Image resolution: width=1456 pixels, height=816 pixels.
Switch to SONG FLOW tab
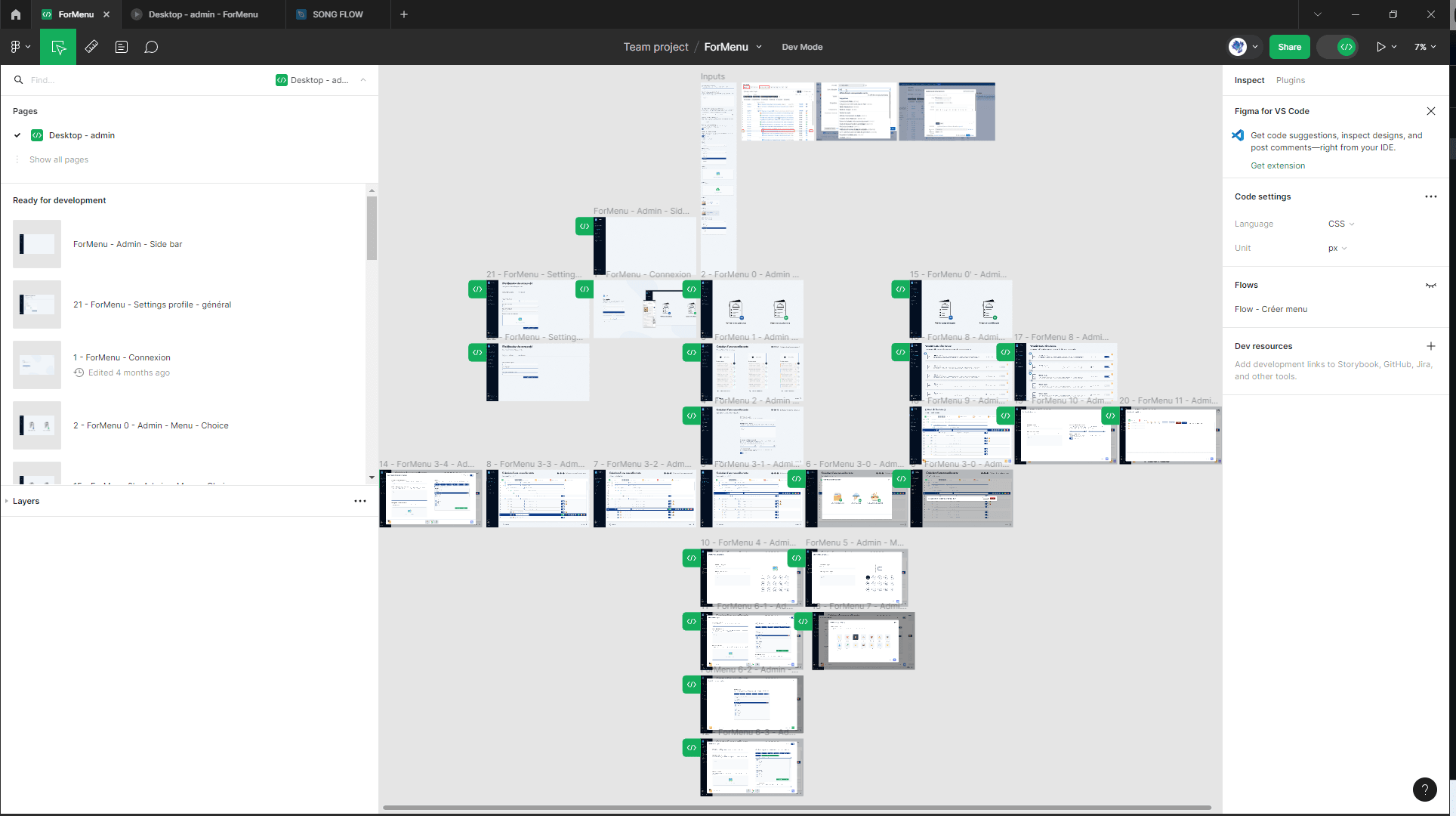337,14
